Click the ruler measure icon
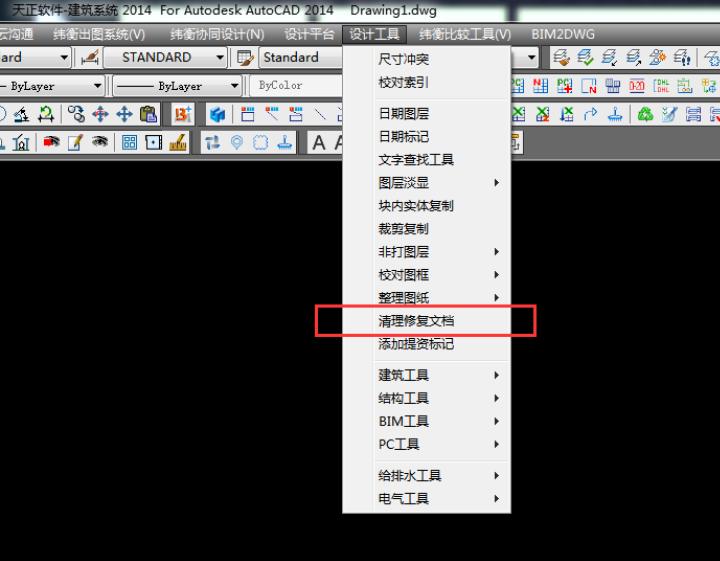Screen dimensions: 720x561 (x=179, y=142)
